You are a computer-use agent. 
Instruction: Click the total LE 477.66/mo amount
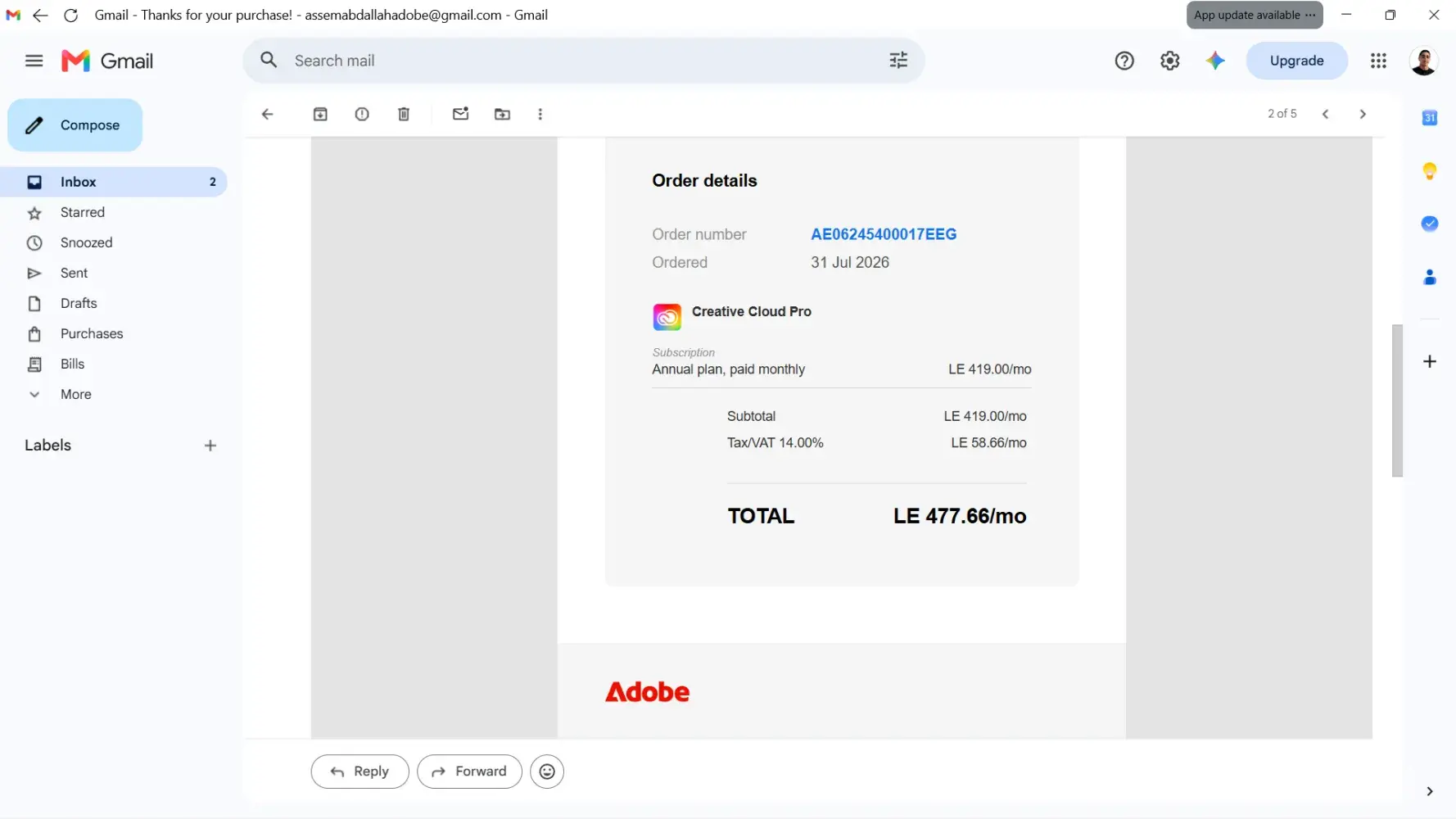pos(960,516)
